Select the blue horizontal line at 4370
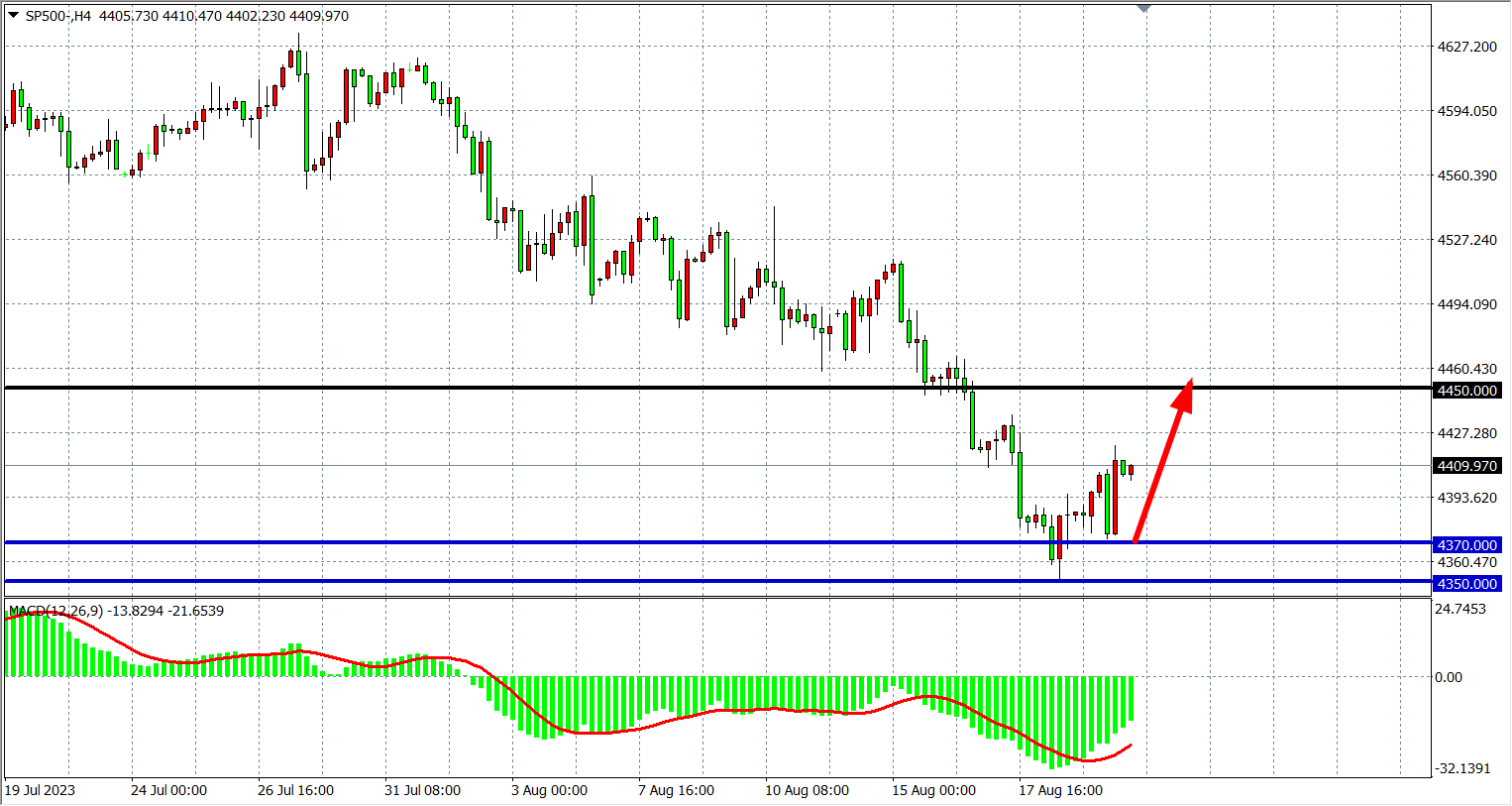The width and height of the screenshot is (1512, 806). 594,542
